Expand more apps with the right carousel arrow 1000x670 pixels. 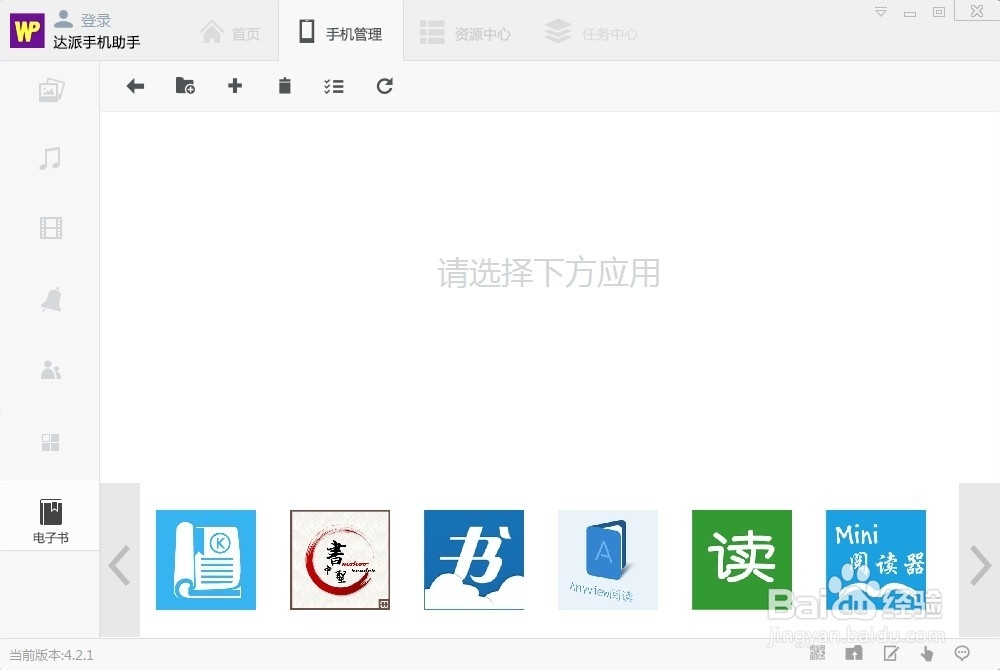[978, 563]
